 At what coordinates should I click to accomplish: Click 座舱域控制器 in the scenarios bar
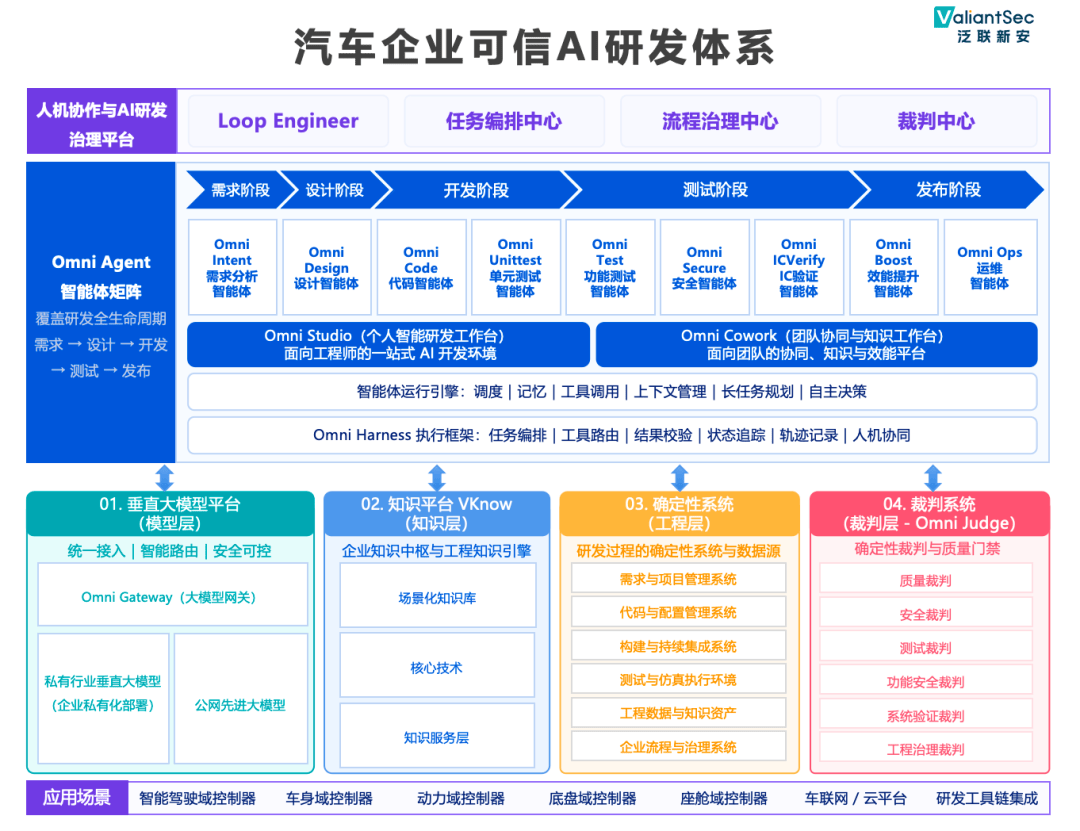[724, 799]
